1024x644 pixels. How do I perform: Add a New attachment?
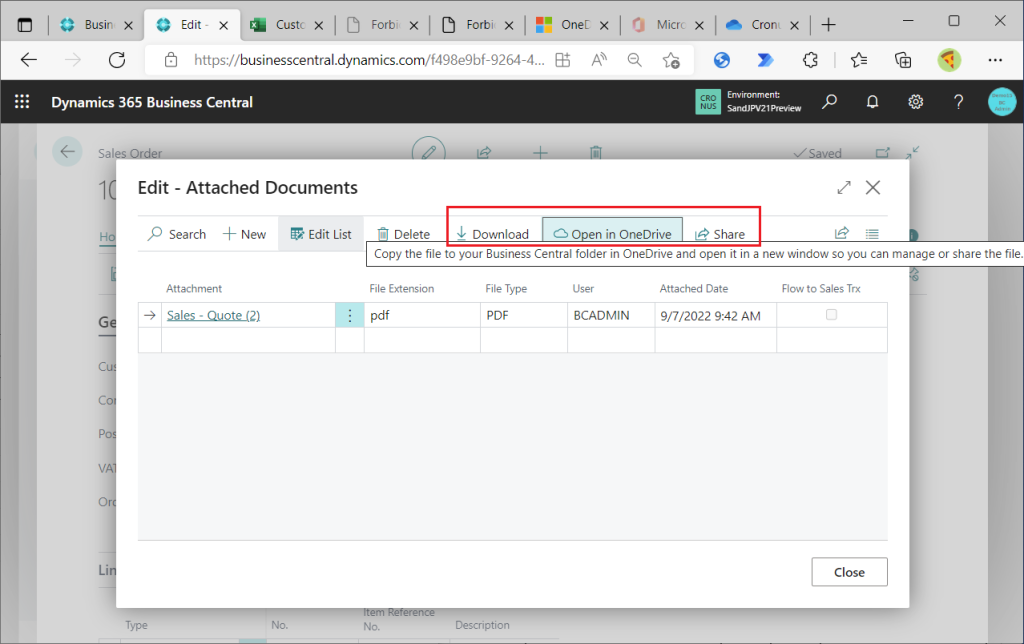[244, 234]
